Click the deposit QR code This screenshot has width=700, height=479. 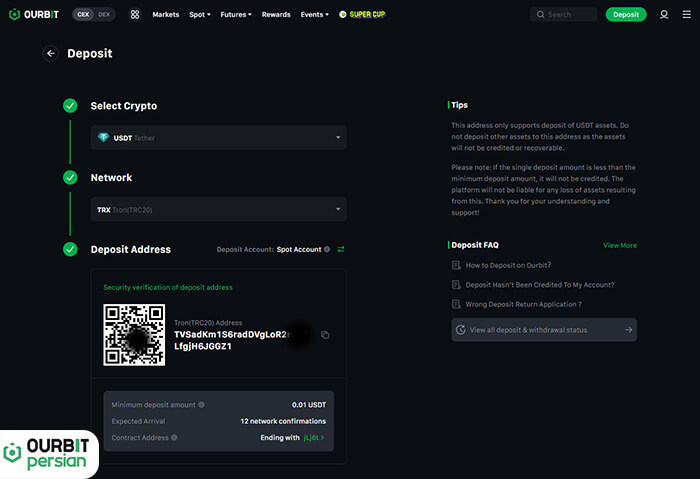coord(134,335)
